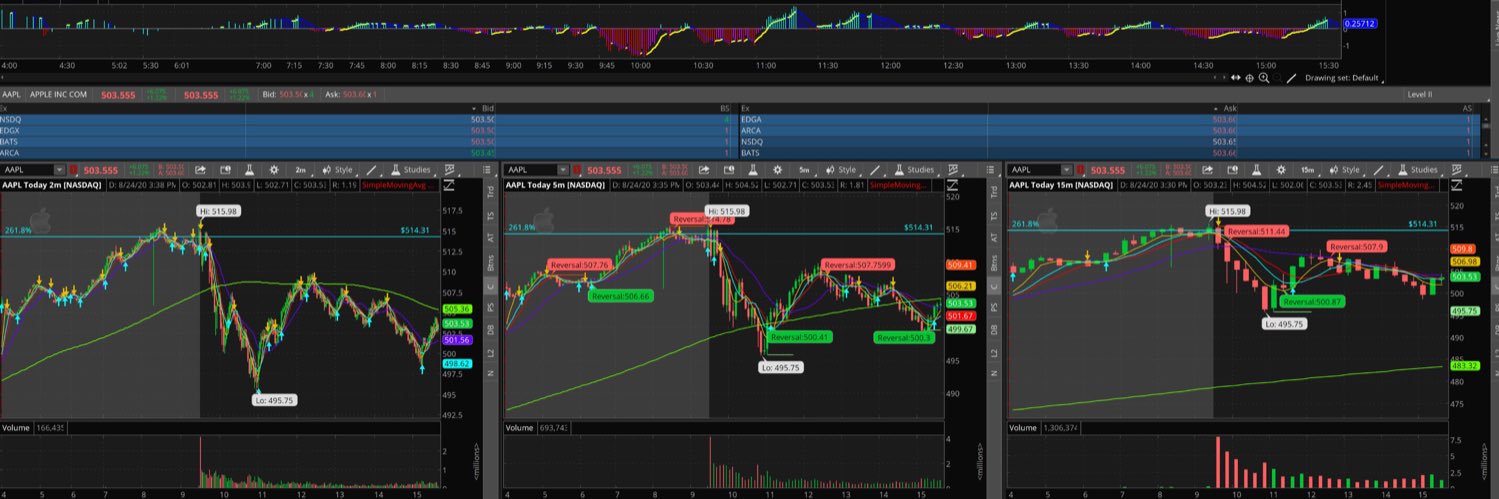Viewport: 1499px width, 499px height.
Task: Click the AAPL symbol input in the 5m chart
Action: click(x=530, y=170)
